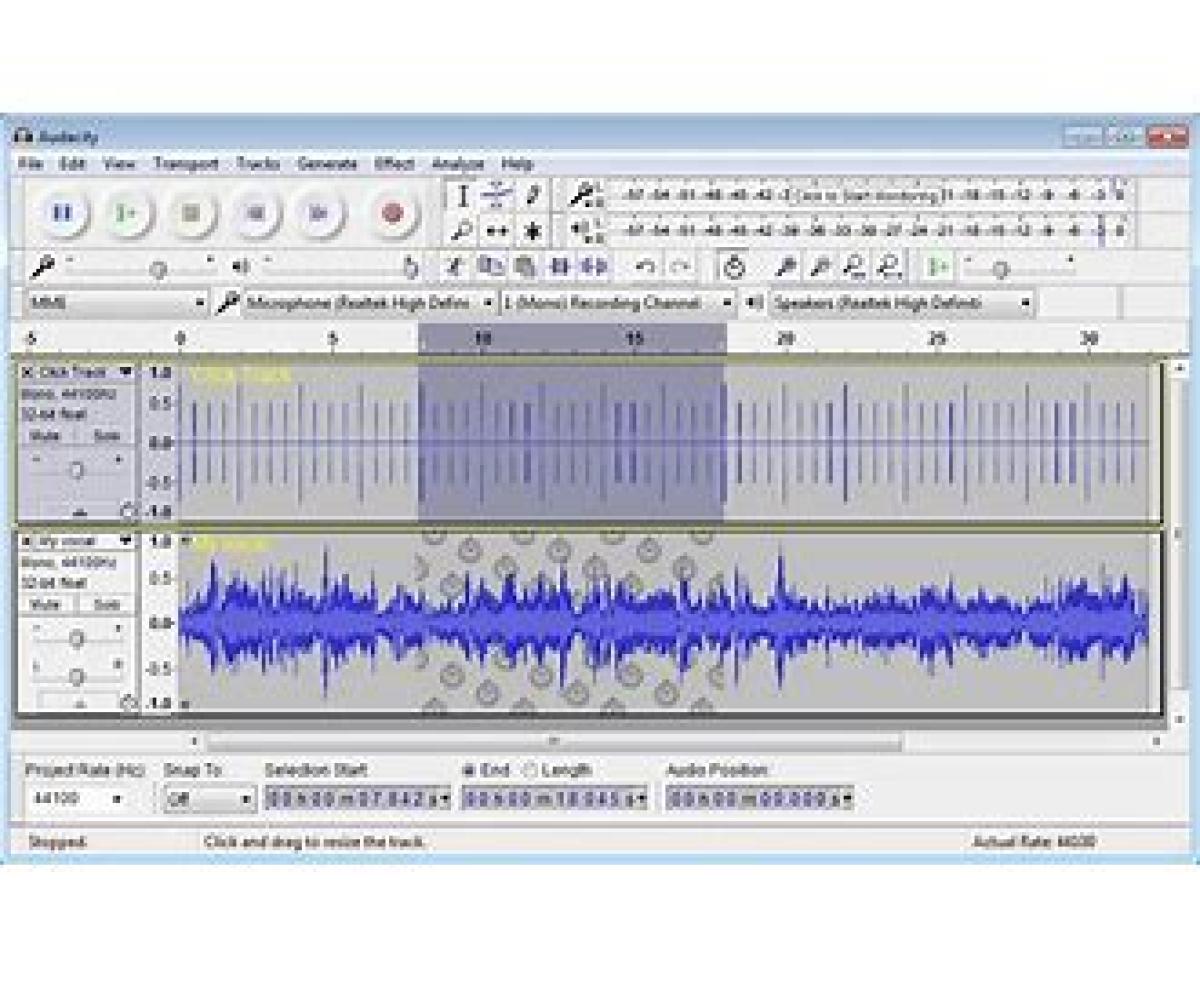Click the Click Track gain slider
This screenshot has height=981, width=1200.
click(x=76, y=468)
